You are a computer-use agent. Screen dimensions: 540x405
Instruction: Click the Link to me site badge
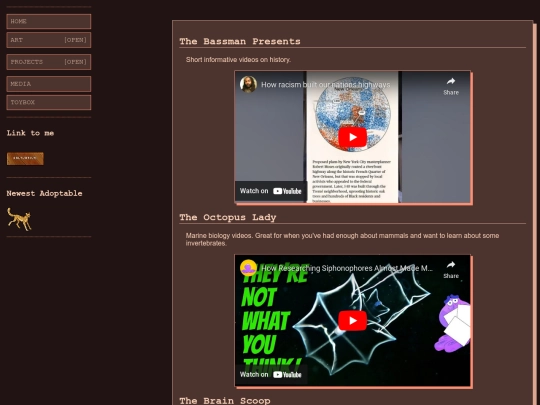click(x=25, y=158)
